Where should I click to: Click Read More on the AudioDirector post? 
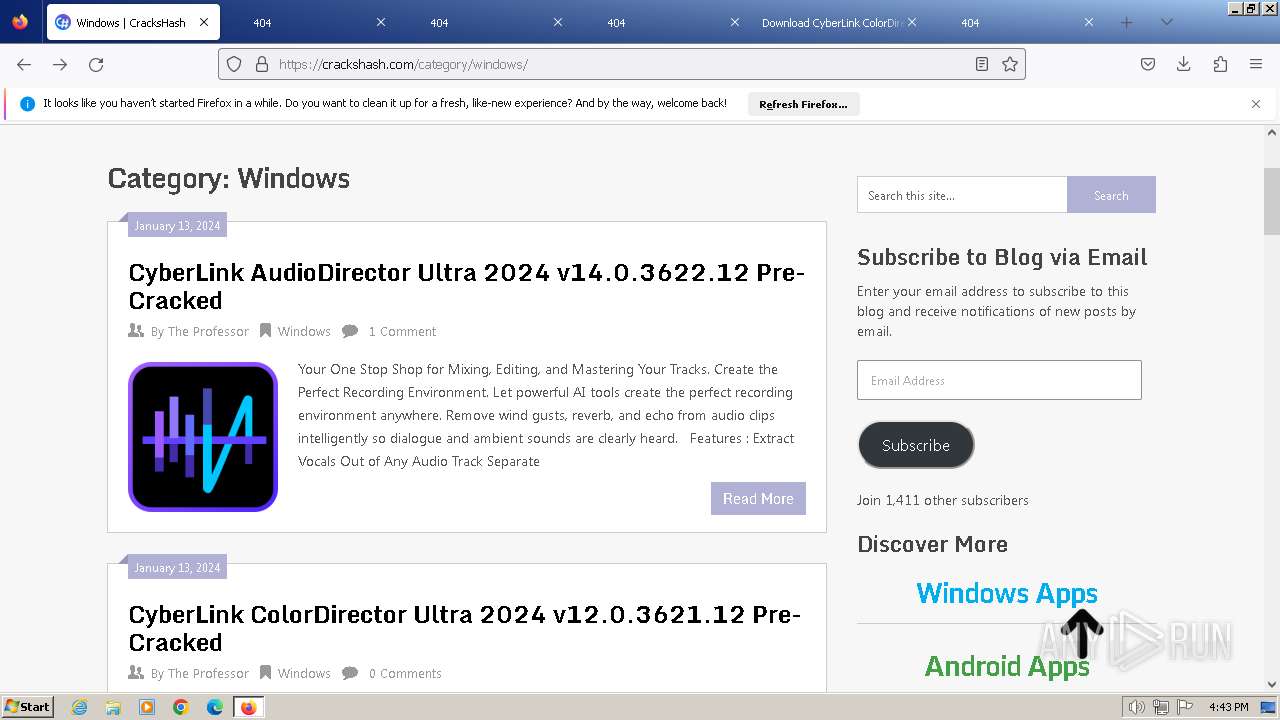758,498
